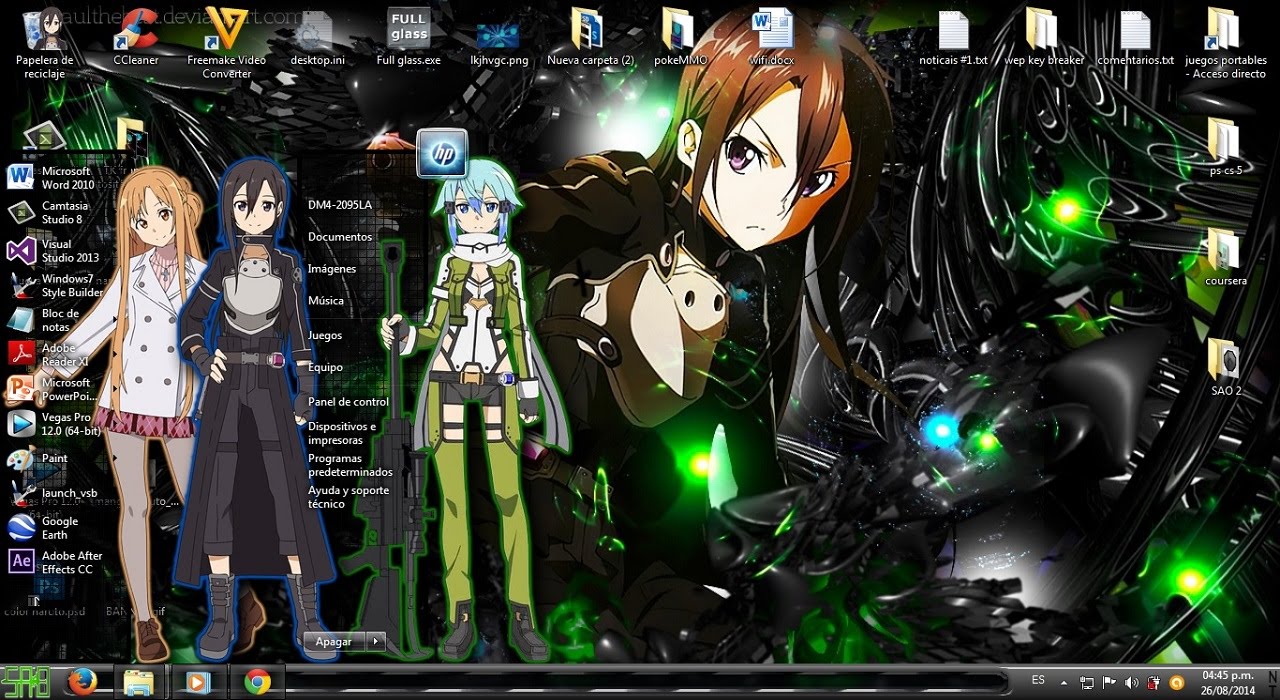Open Windows Explorer from the taskbar
1280x700 pixels.
click(138, 682)
